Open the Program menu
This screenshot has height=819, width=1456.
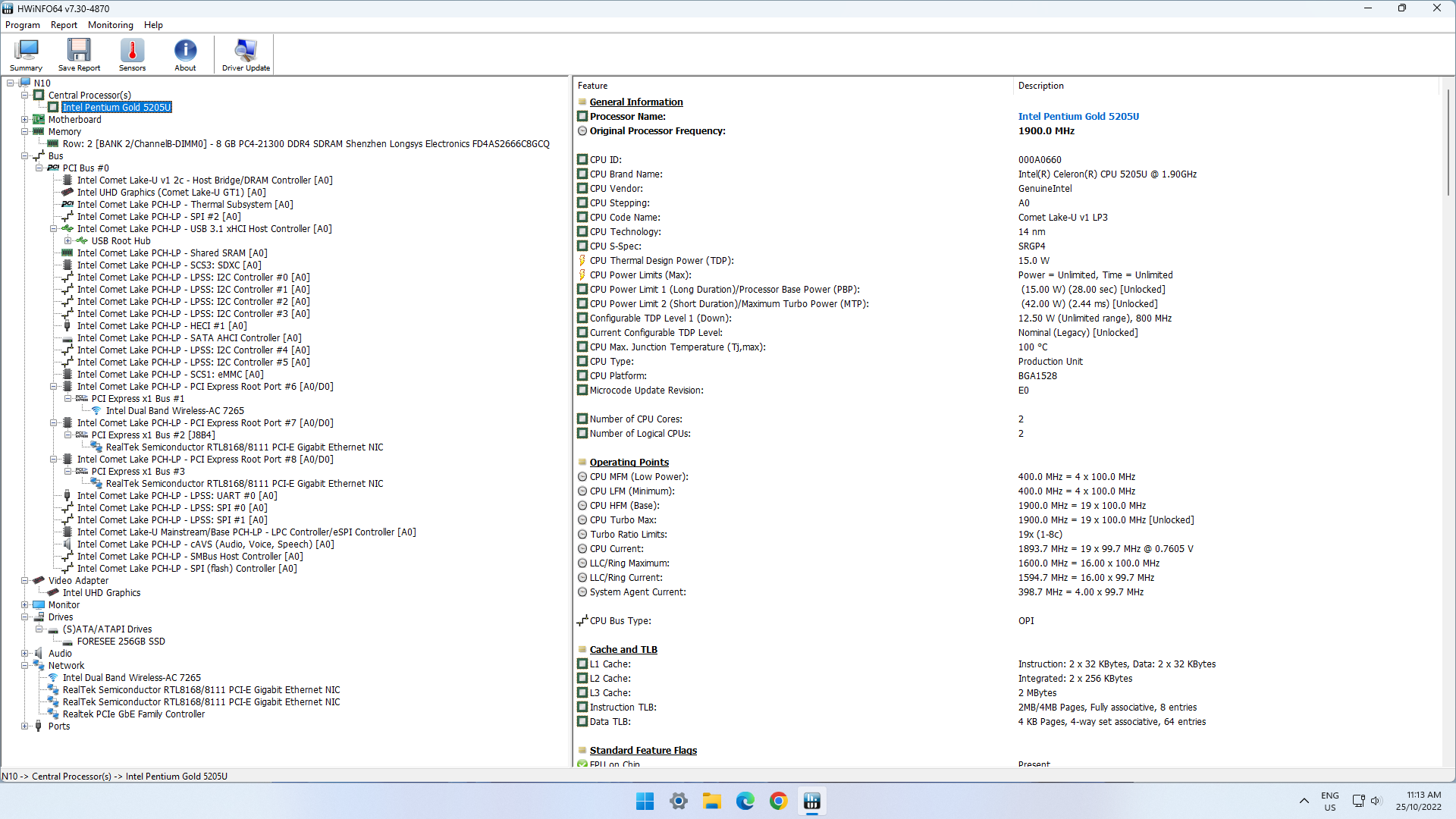tap(23, 25)
